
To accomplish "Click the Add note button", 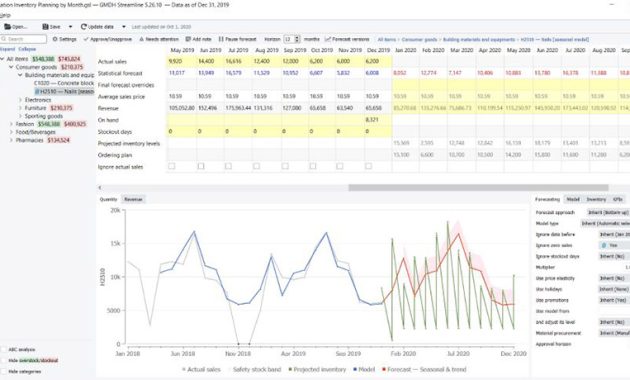I will 198,39.
